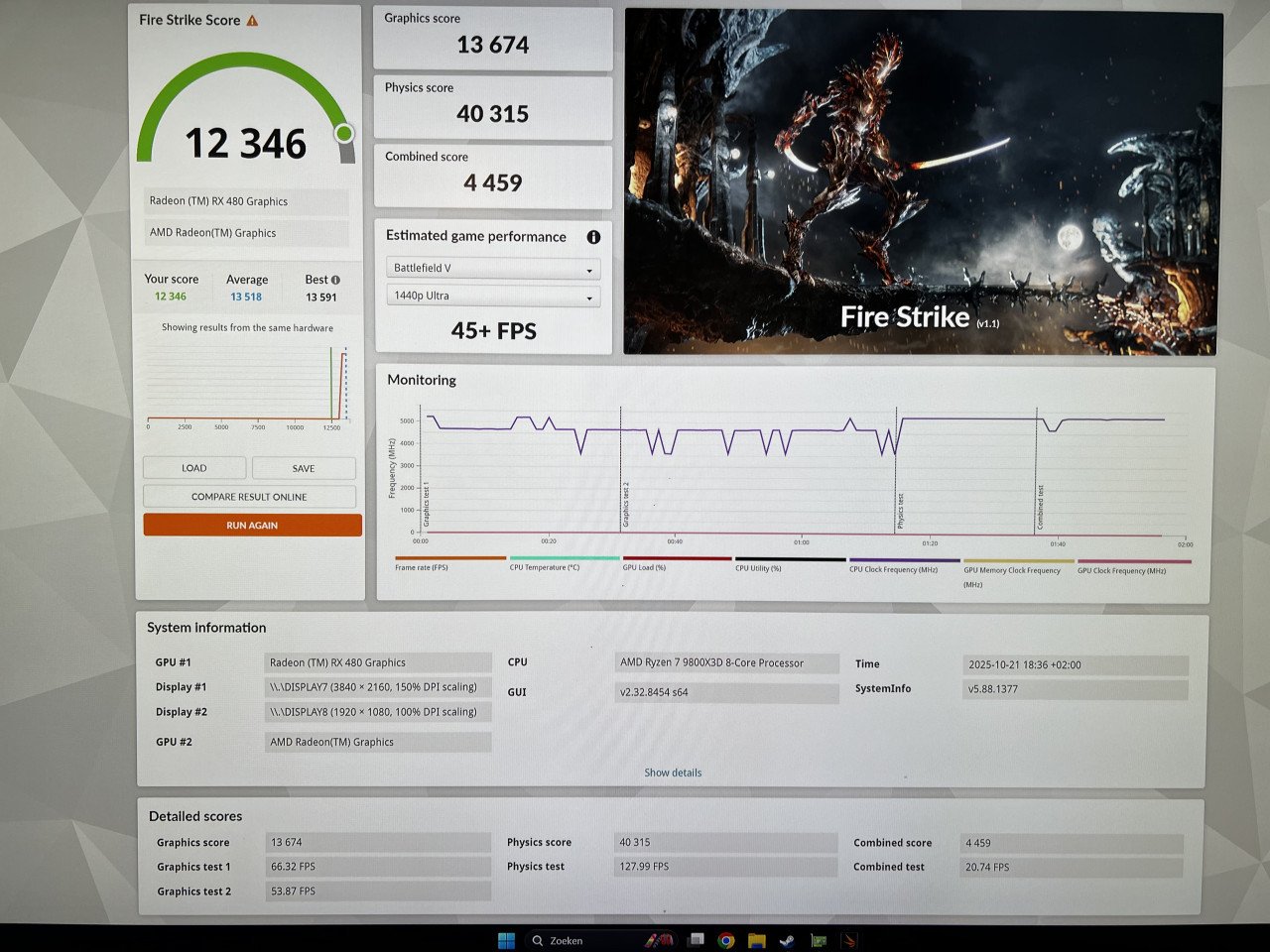Click the SAVE button

click(304, 468)
